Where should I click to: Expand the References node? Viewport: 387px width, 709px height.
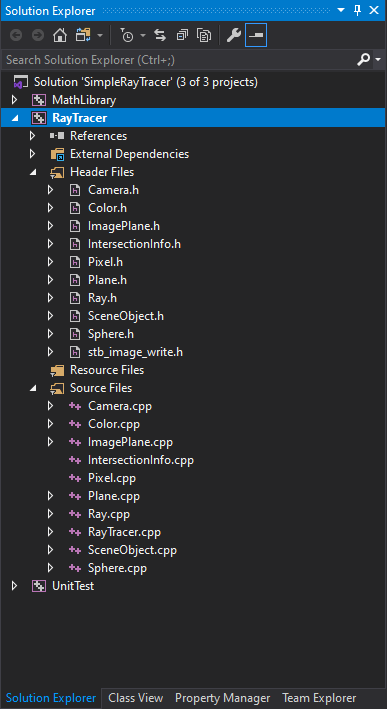click(32, 136)
